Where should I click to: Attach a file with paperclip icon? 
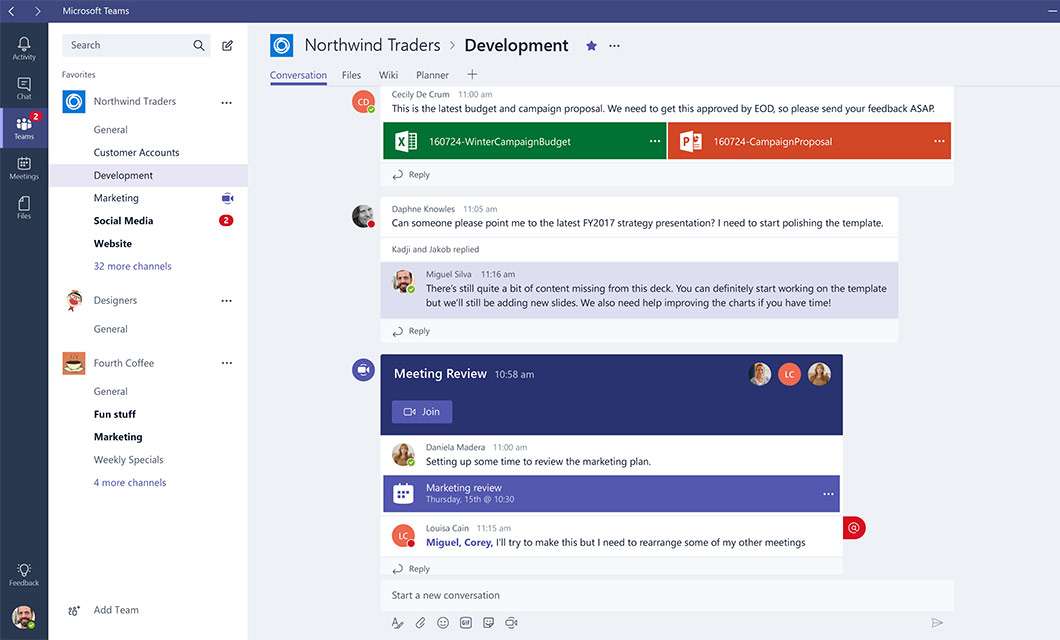click(x=420, y=623)
